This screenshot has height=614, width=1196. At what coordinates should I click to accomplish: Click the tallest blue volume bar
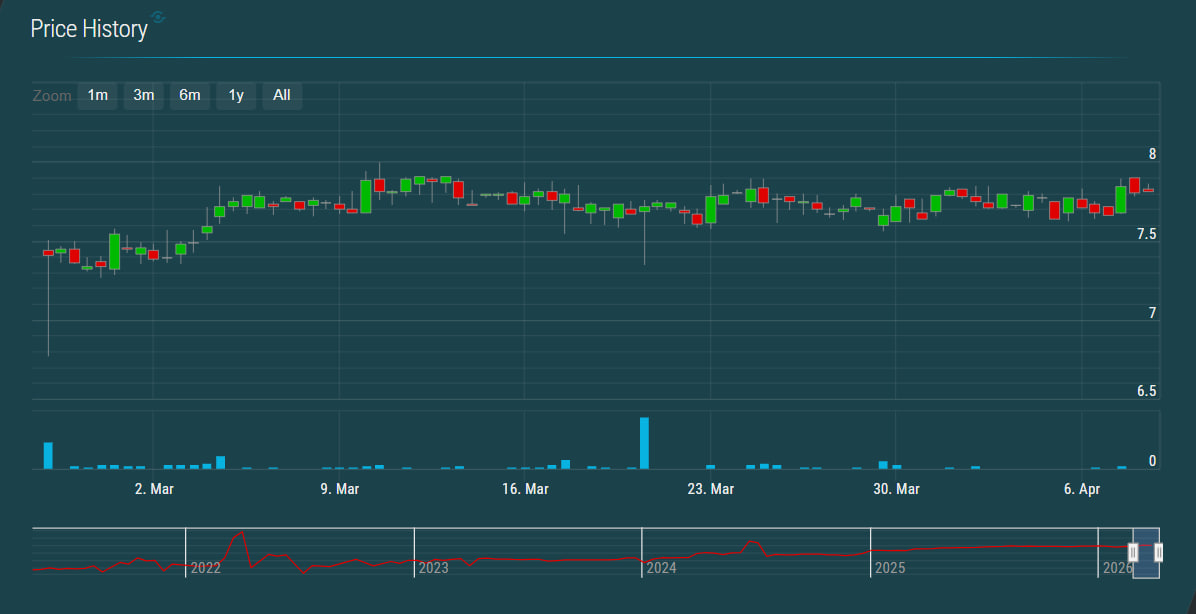point(645,443)
